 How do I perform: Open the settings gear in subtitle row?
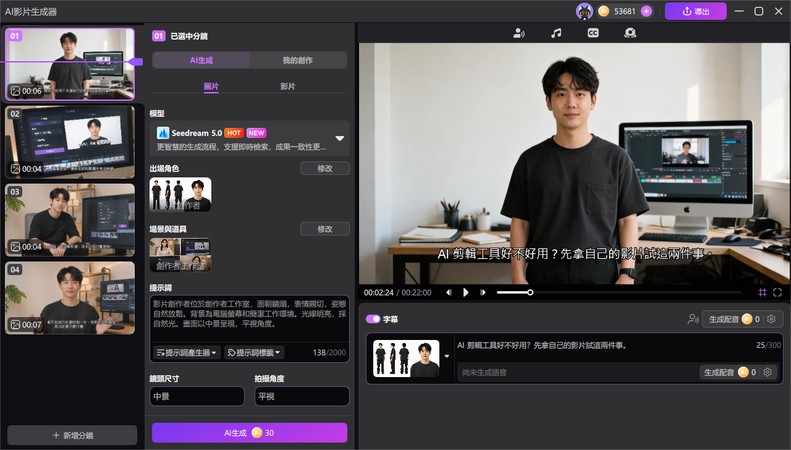[767, 372]
